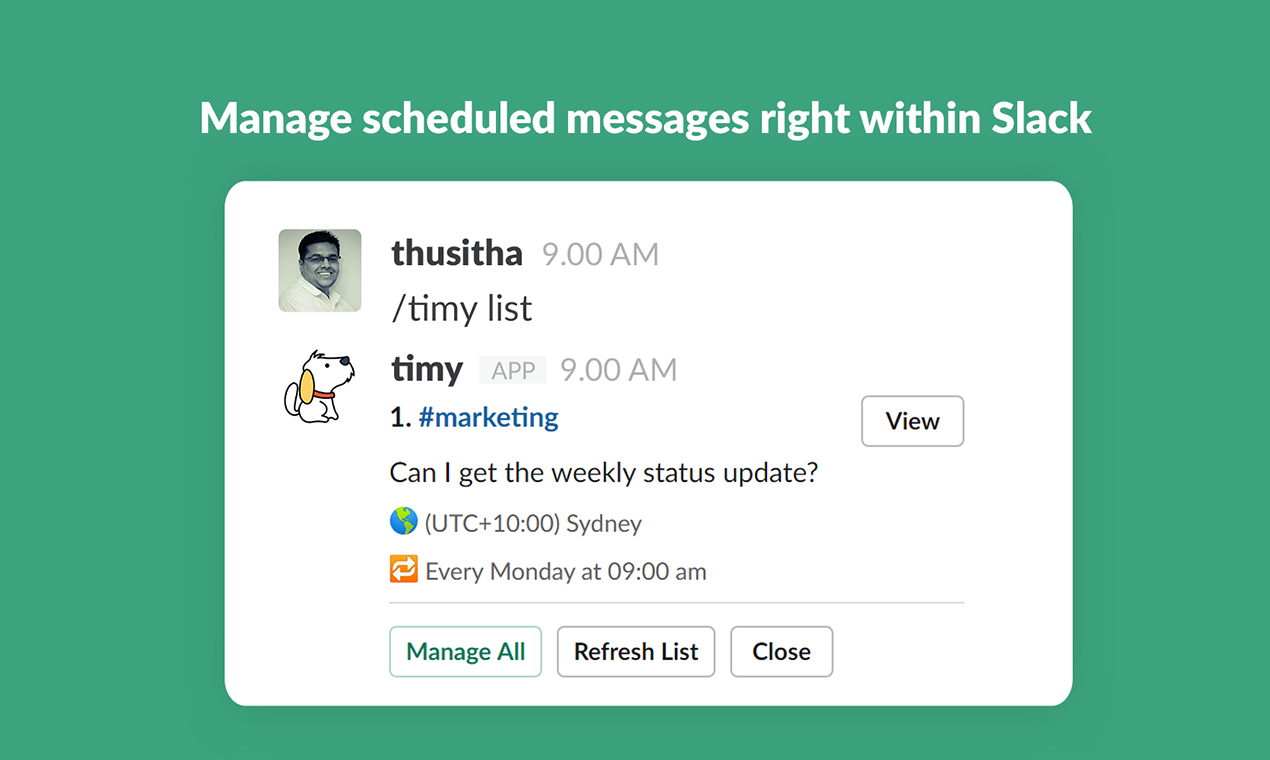Click the Manage scheduled messages headline

(x=645, y=119)
